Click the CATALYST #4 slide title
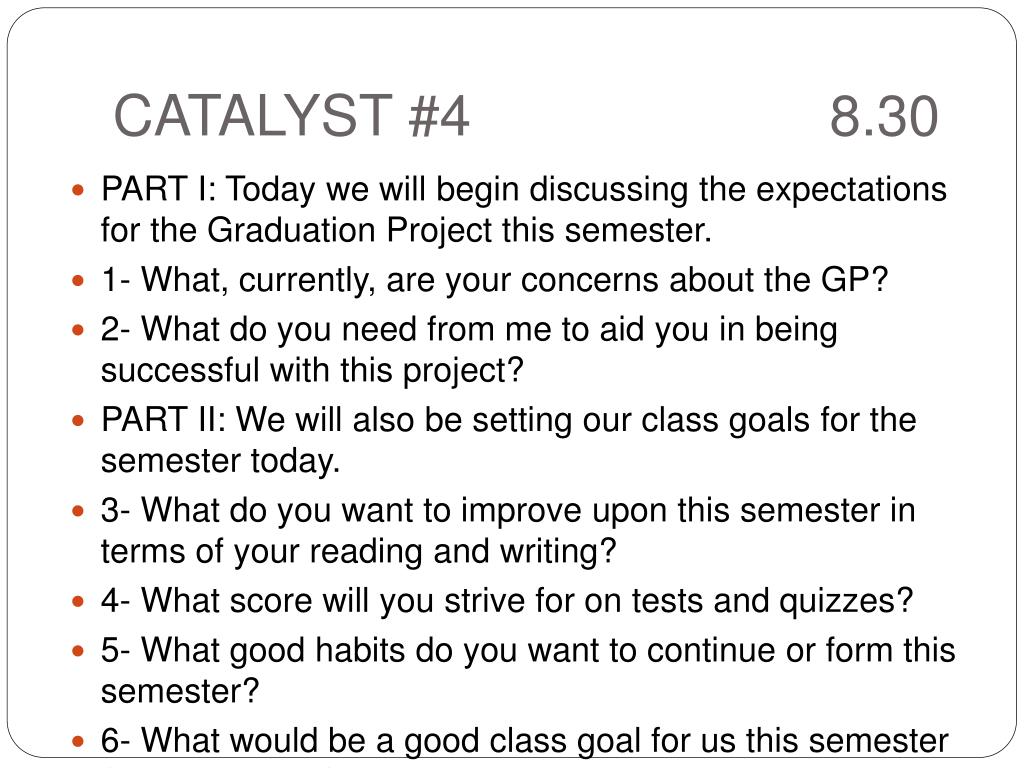This screenshot has width=1024, height=768. click(291, 116)
